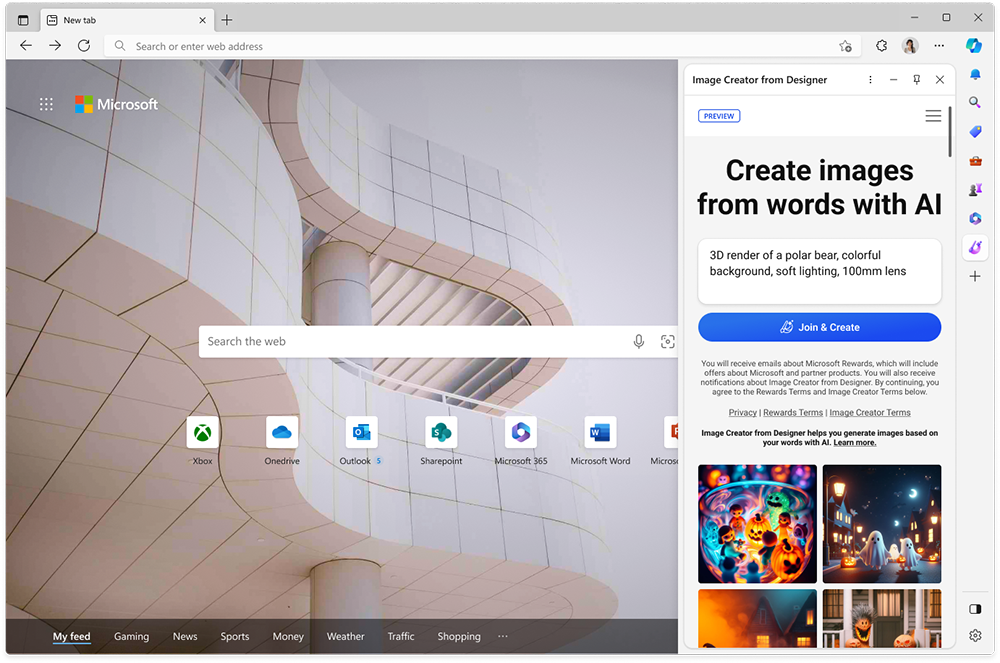Open the Outlook shortcut tile
This screenshot has height=663, width=1000.
pos(359,433)
